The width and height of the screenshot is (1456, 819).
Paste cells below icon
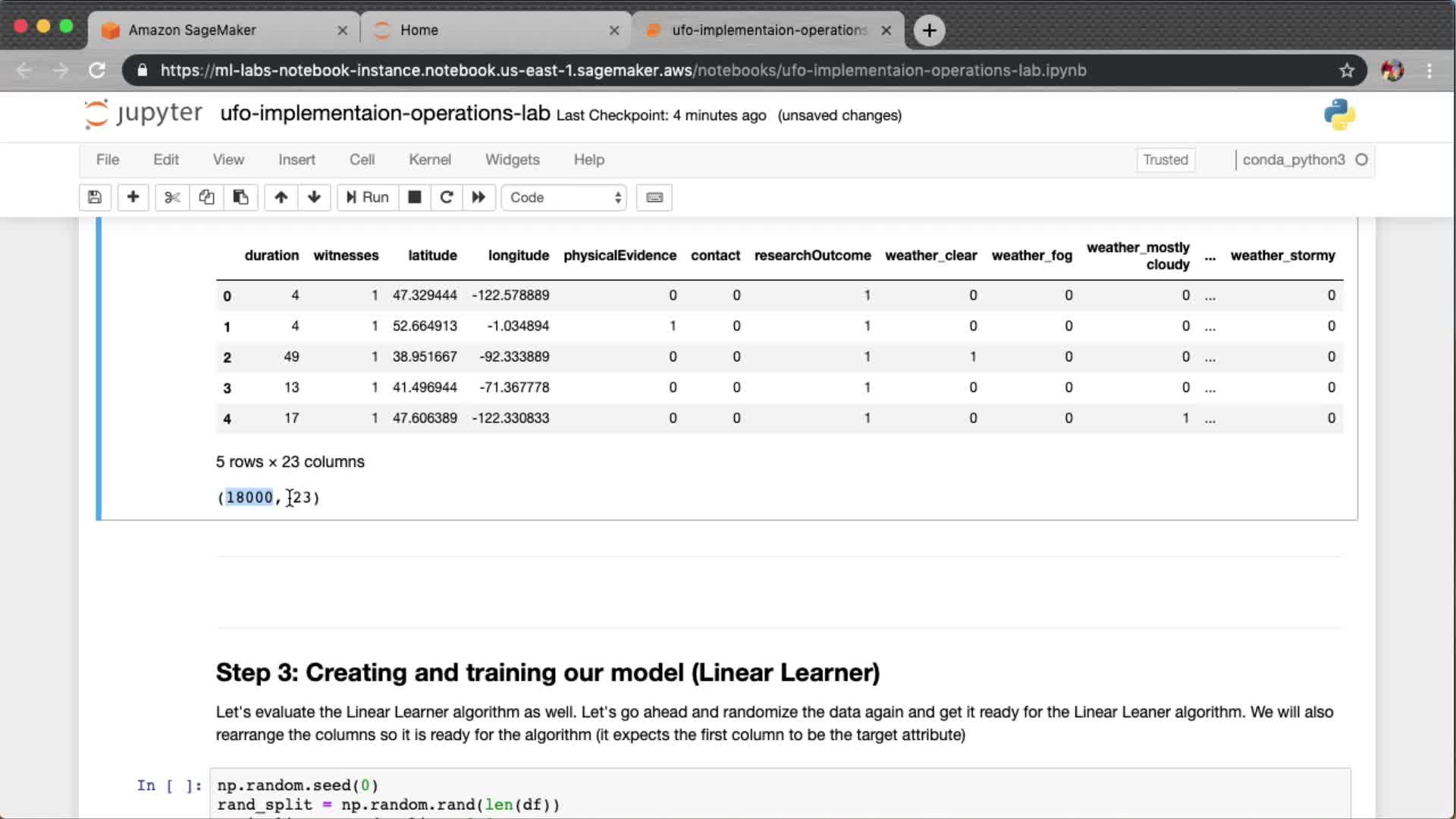coord(240,197)
